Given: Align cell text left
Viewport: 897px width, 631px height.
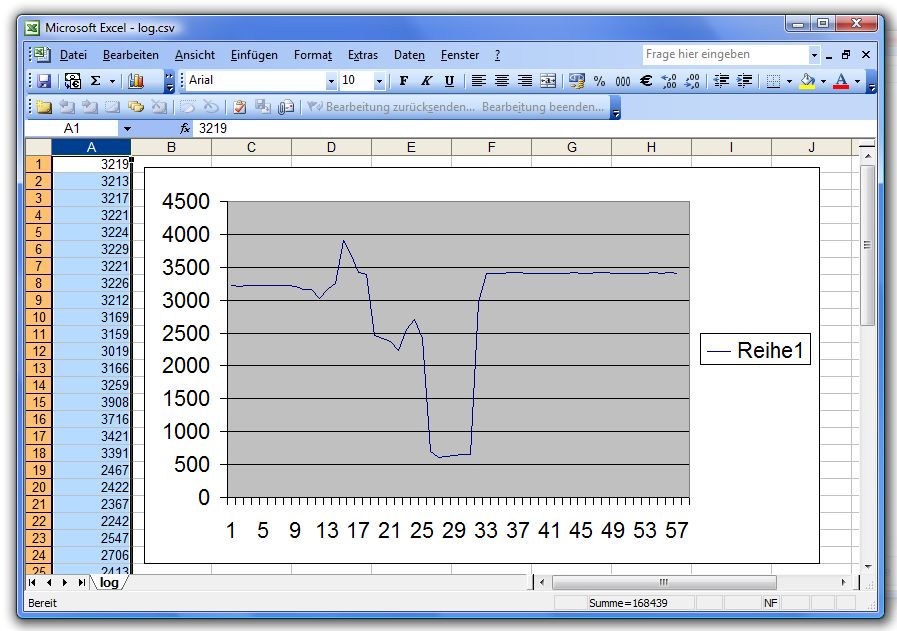Looking at the screenshot, I should tap(478, 81).
